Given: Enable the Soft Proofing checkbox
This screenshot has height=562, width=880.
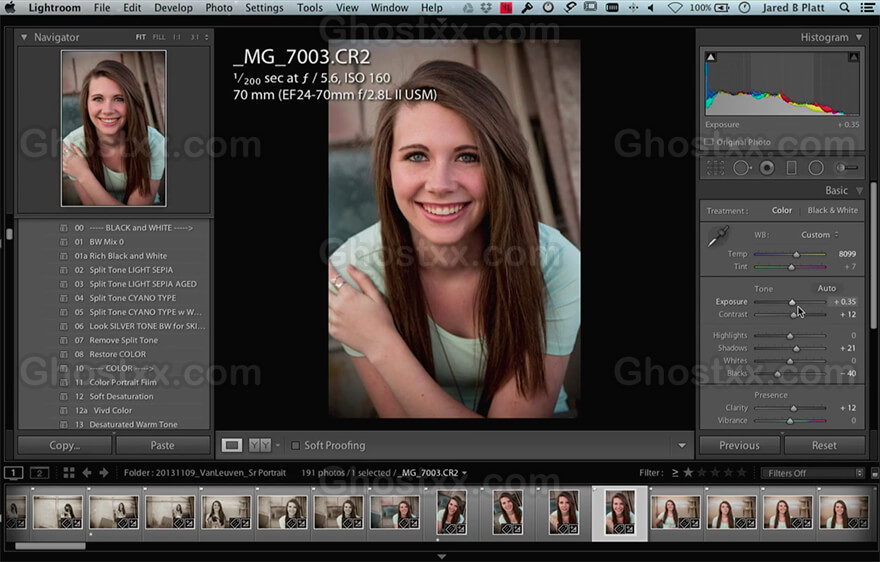Looking at the screenshot, I should pyautogui.click(x=295, y=445).
